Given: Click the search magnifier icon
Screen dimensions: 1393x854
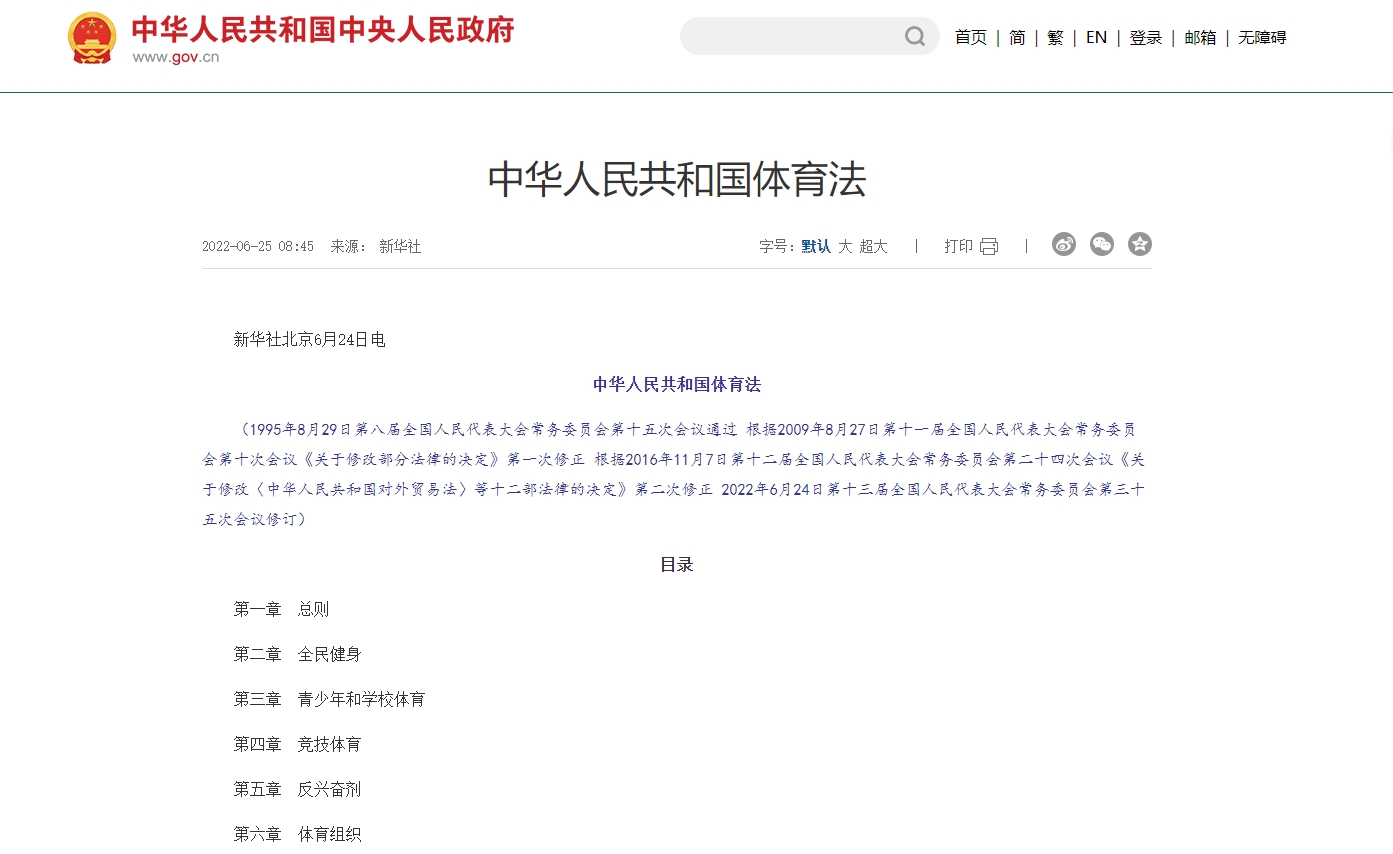Looking at the screenshot, I should (913, 36).
